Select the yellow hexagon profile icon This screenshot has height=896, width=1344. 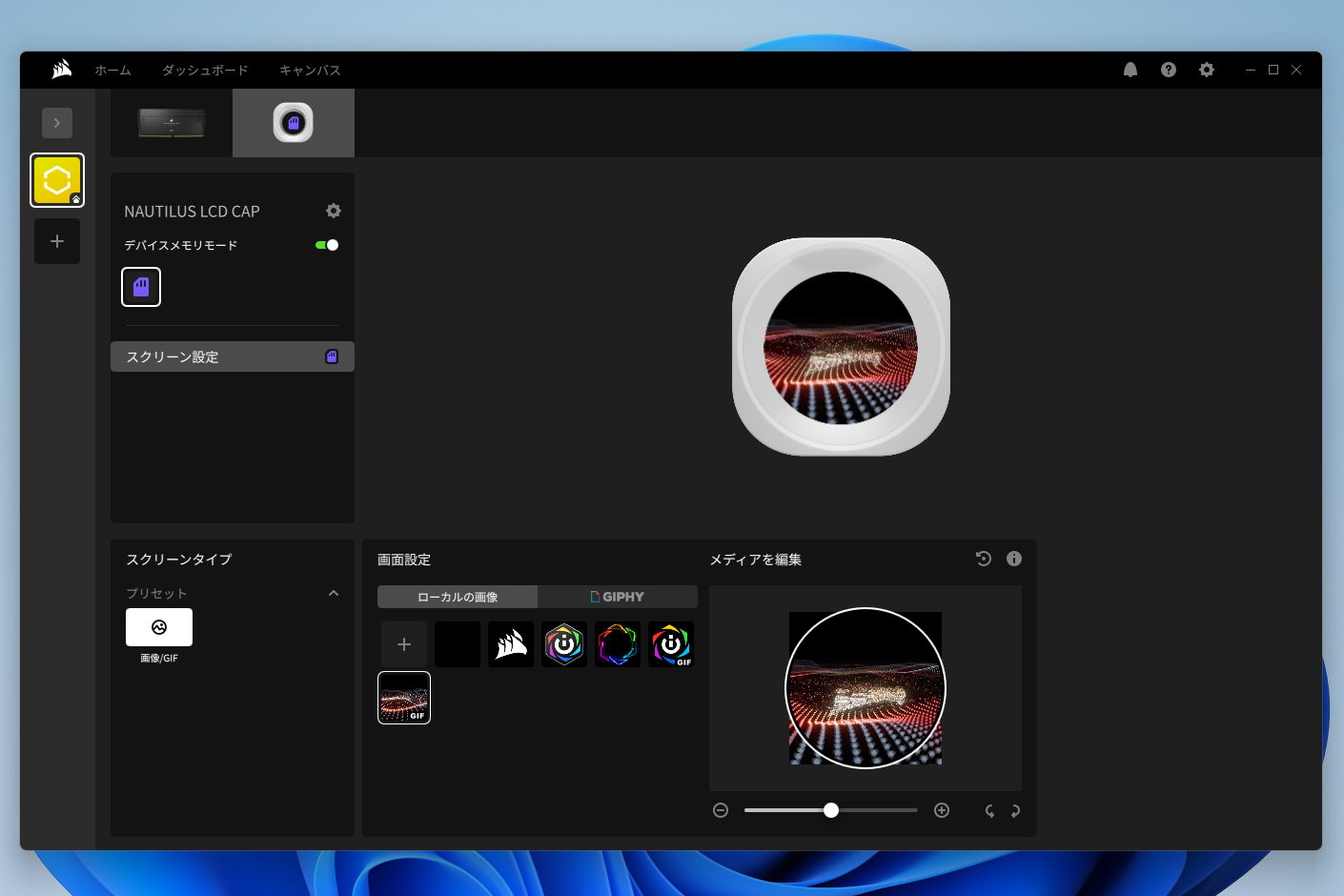pyautogui.click(x=57, y=180)
